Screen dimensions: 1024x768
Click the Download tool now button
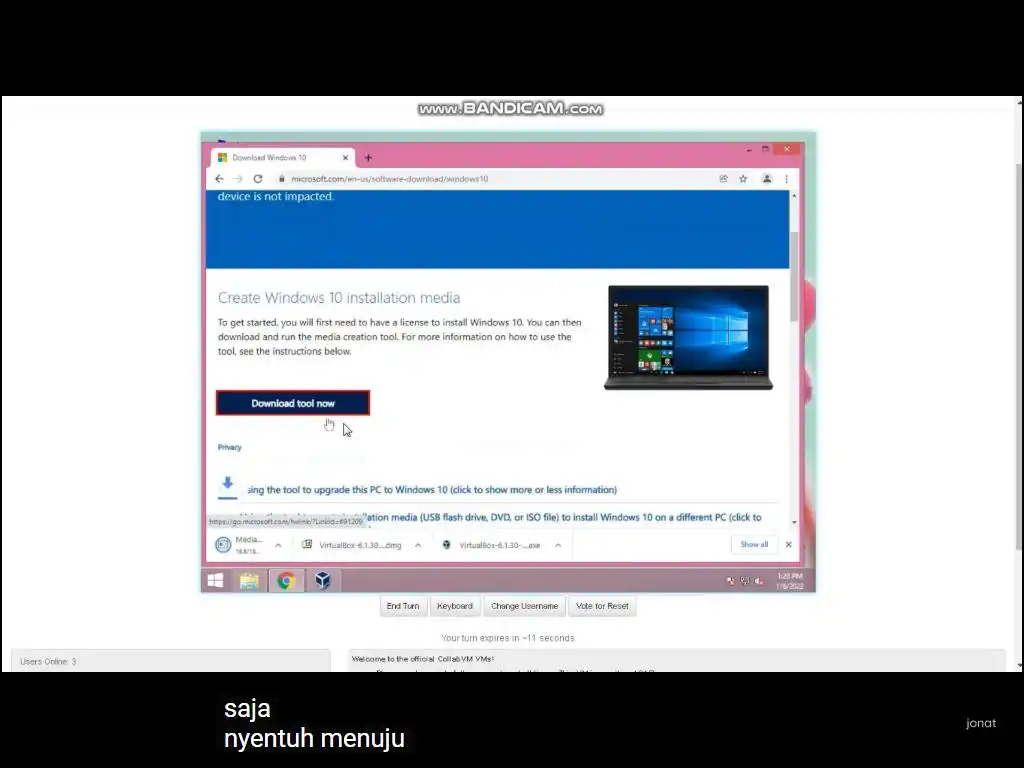[293, 403]
